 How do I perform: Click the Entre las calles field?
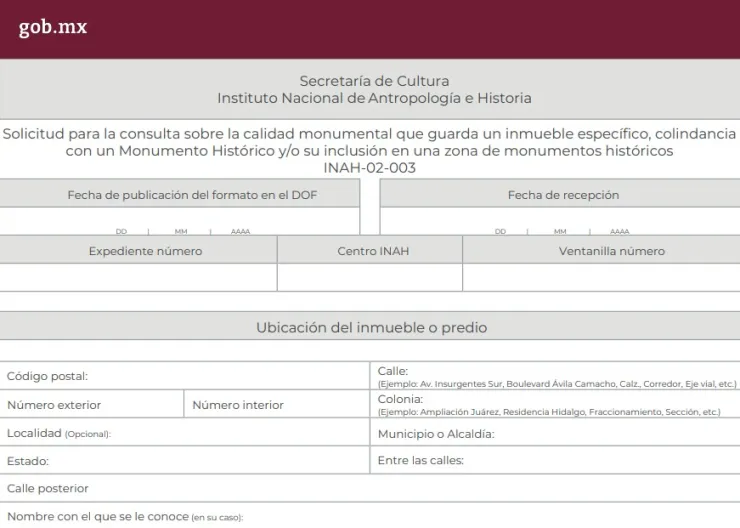(555, 461)
